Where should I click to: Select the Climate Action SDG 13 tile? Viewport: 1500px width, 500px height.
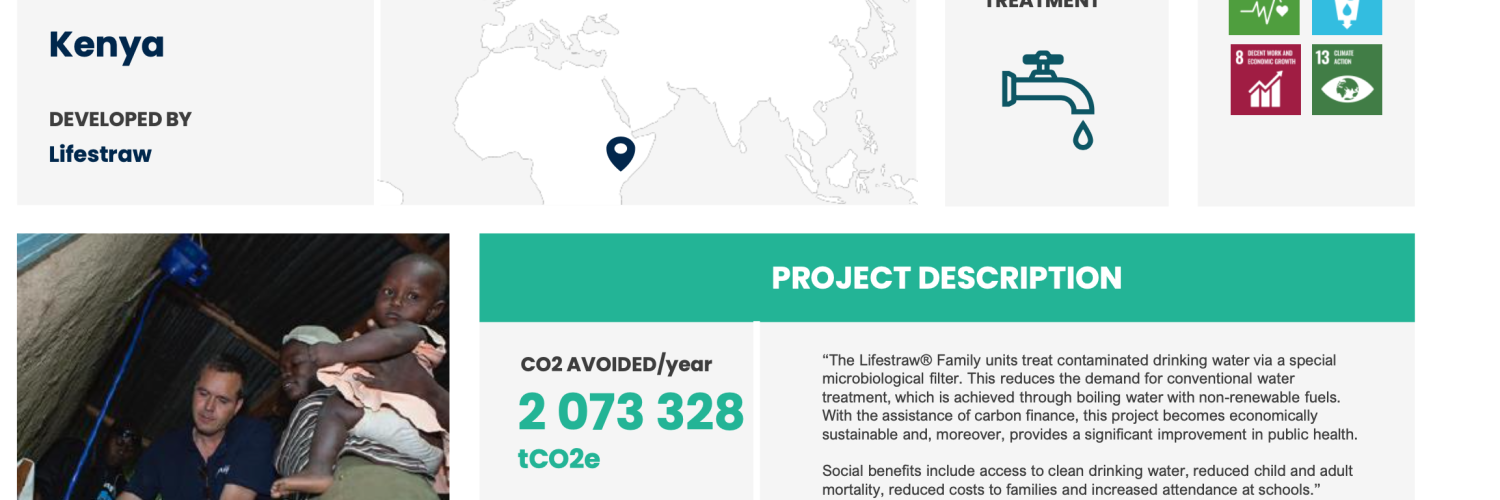pos(1346,79)
